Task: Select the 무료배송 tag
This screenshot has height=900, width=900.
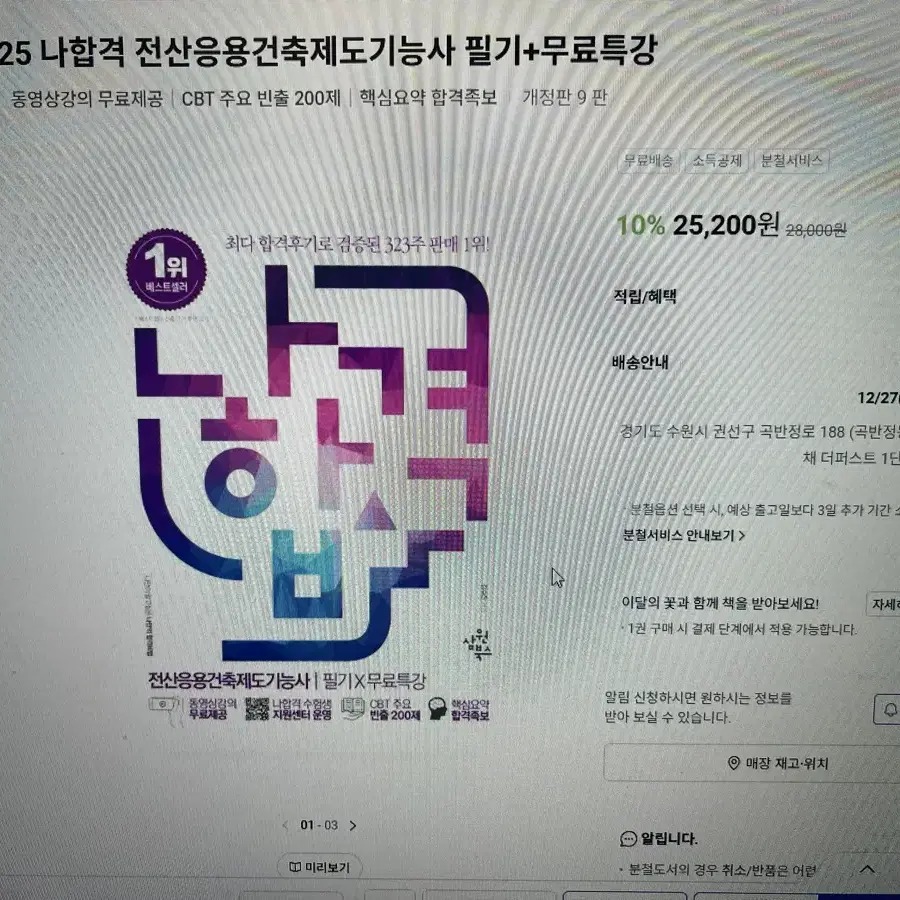Action: pyautogui.click(x=649, y=160)
